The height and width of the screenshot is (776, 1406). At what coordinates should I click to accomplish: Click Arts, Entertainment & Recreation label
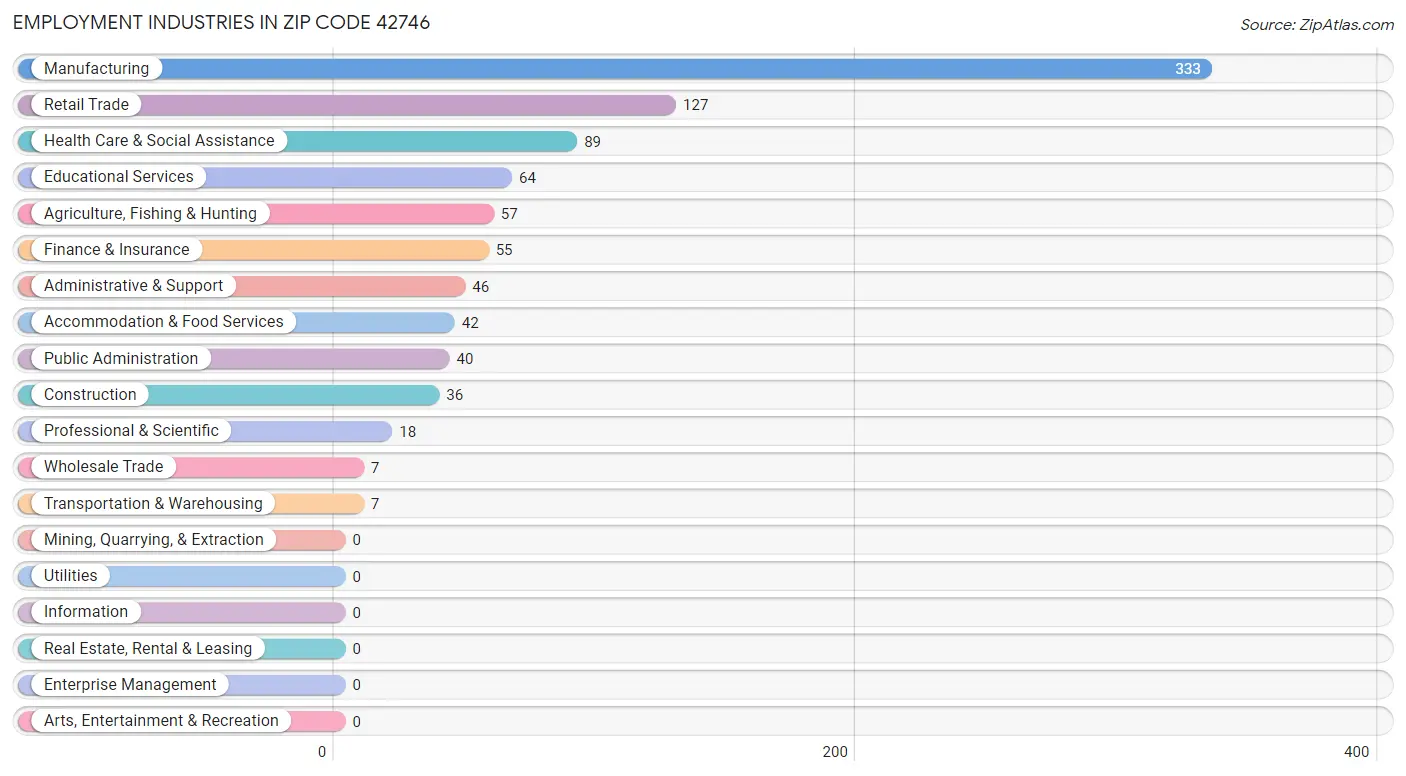coord(161,721)
